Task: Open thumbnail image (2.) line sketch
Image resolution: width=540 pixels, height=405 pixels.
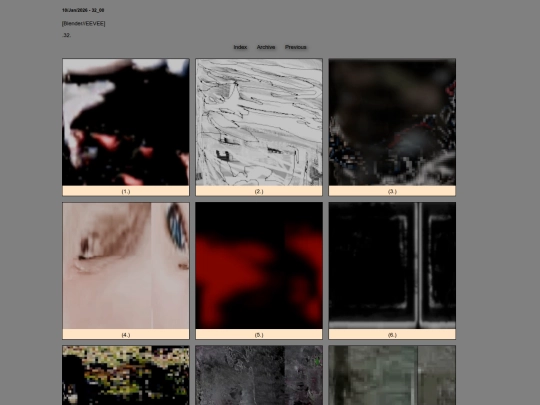Action: click(259, 122)
